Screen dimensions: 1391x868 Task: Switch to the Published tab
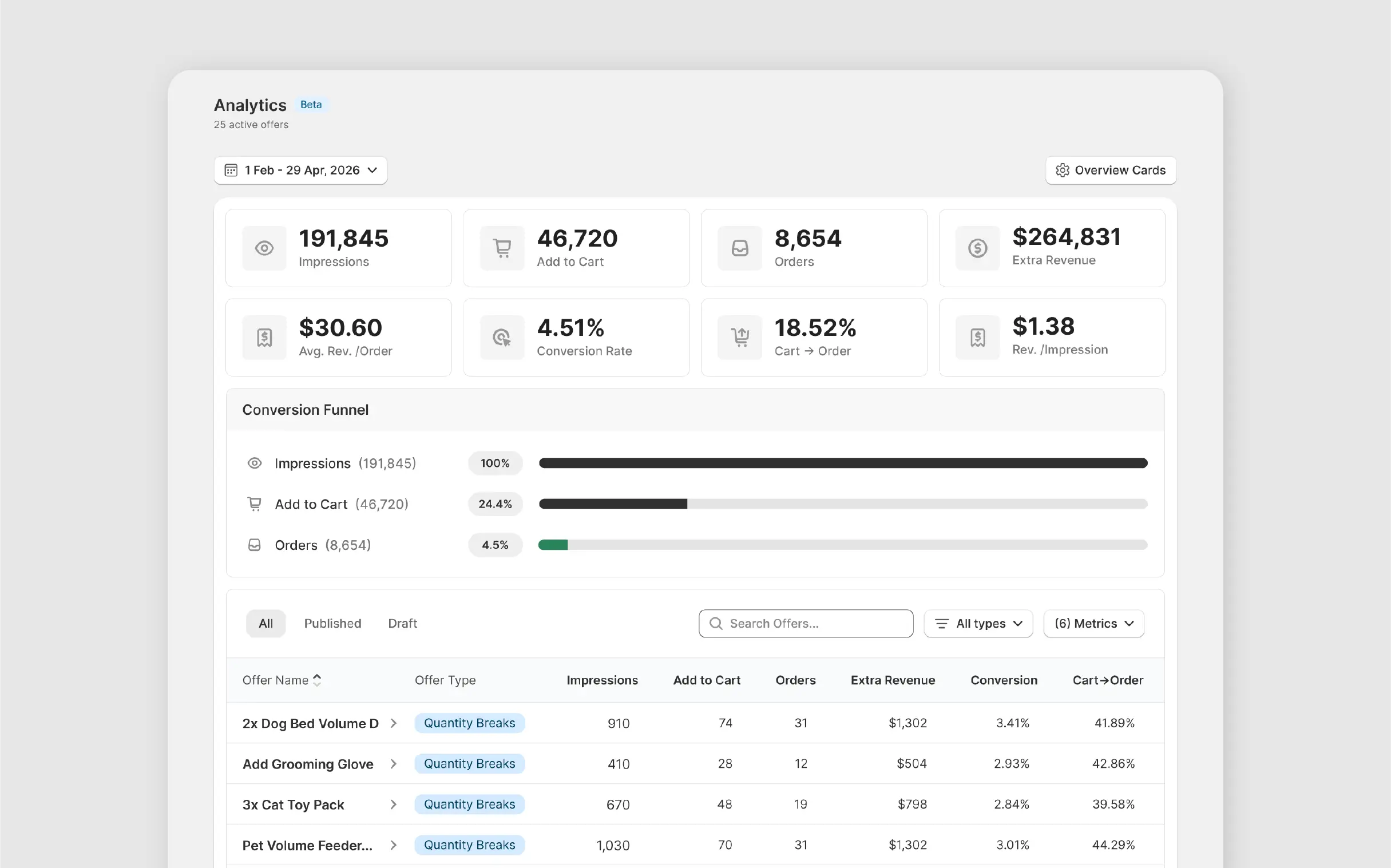pyautogui.click(x=333, y=624)
